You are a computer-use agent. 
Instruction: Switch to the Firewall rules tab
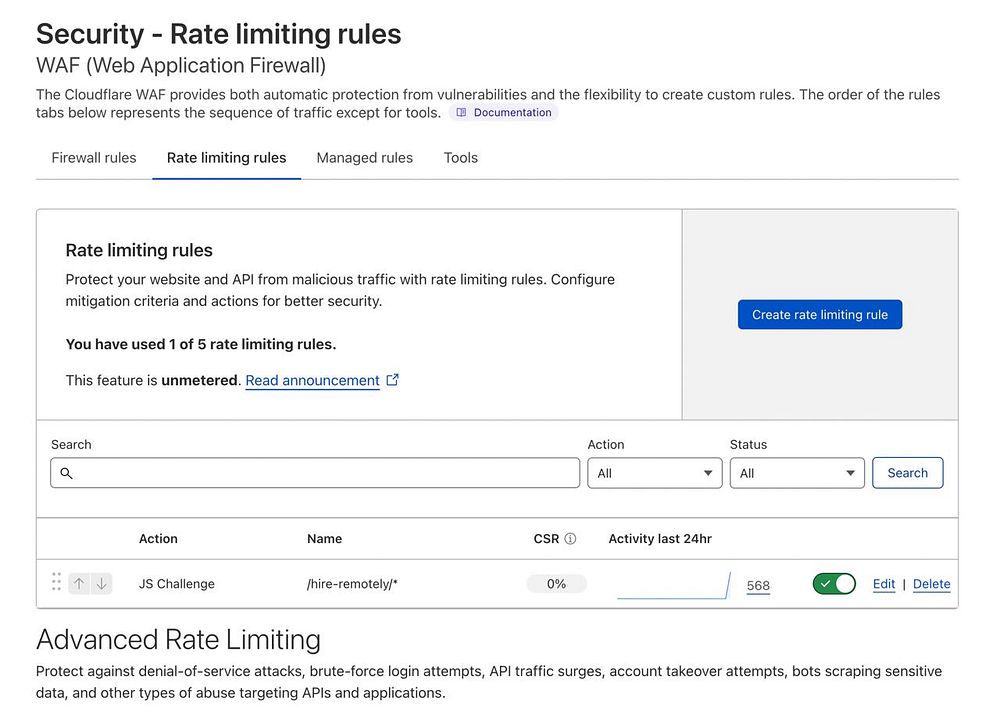click(94, 158)
